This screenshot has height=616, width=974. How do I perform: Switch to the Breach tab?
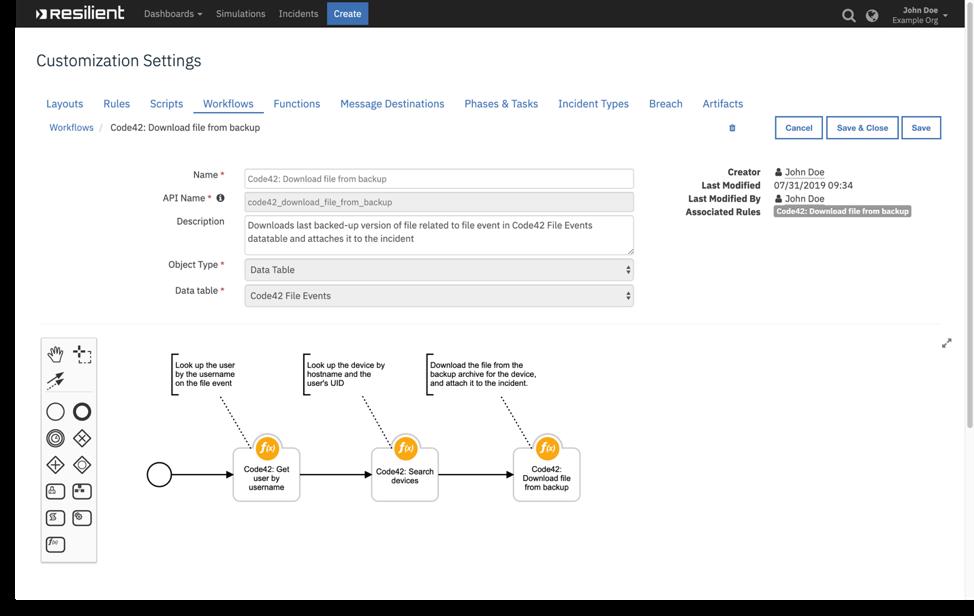pyautogui.click(x=666, y=104)
